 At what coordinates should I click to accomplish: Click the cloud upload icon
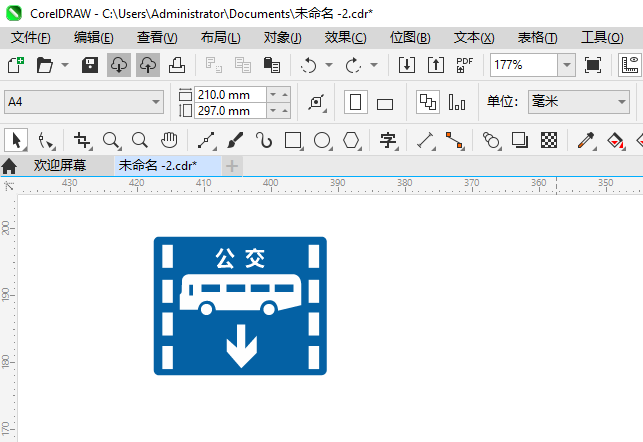[x=148, y=65]
